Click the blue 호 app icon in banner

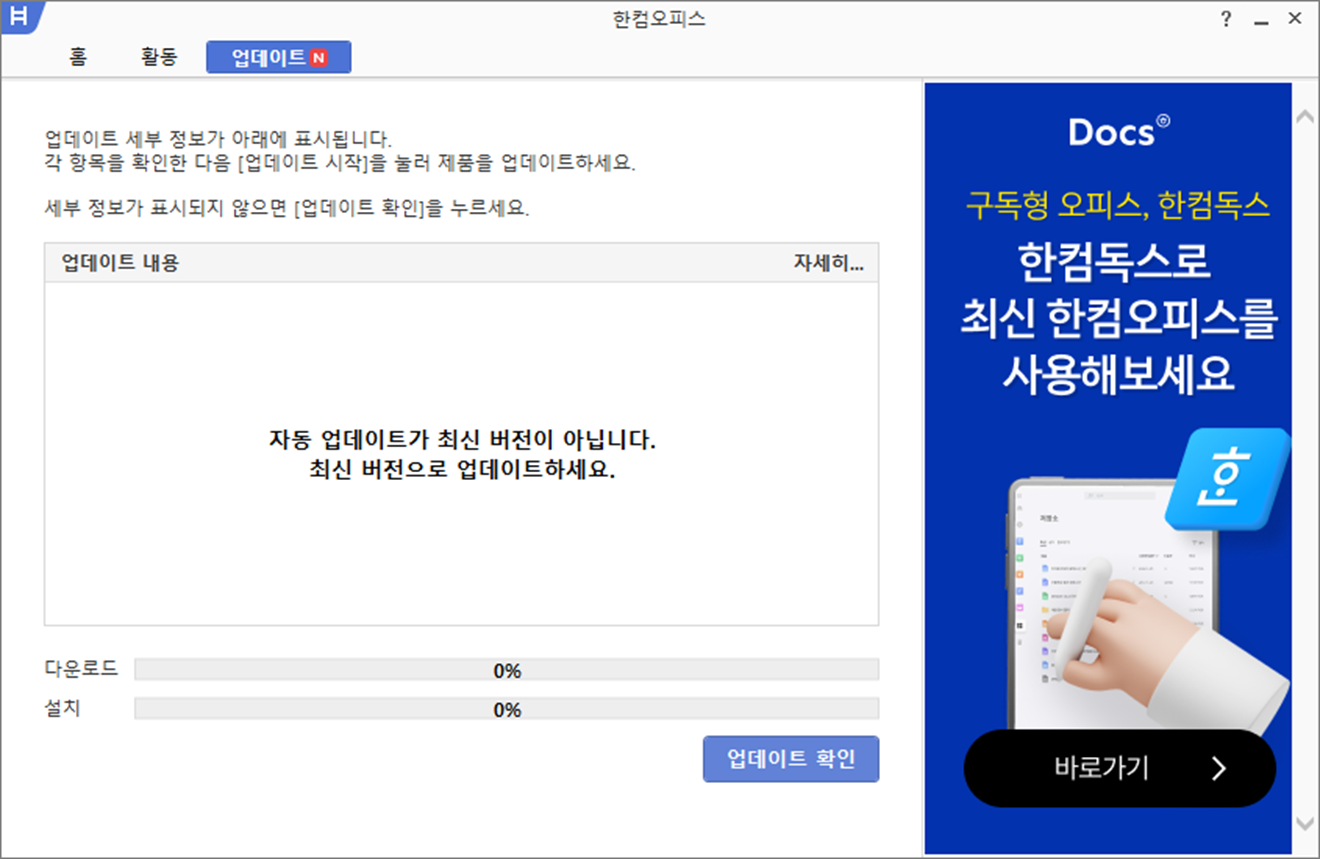[x=1227, y=481]
